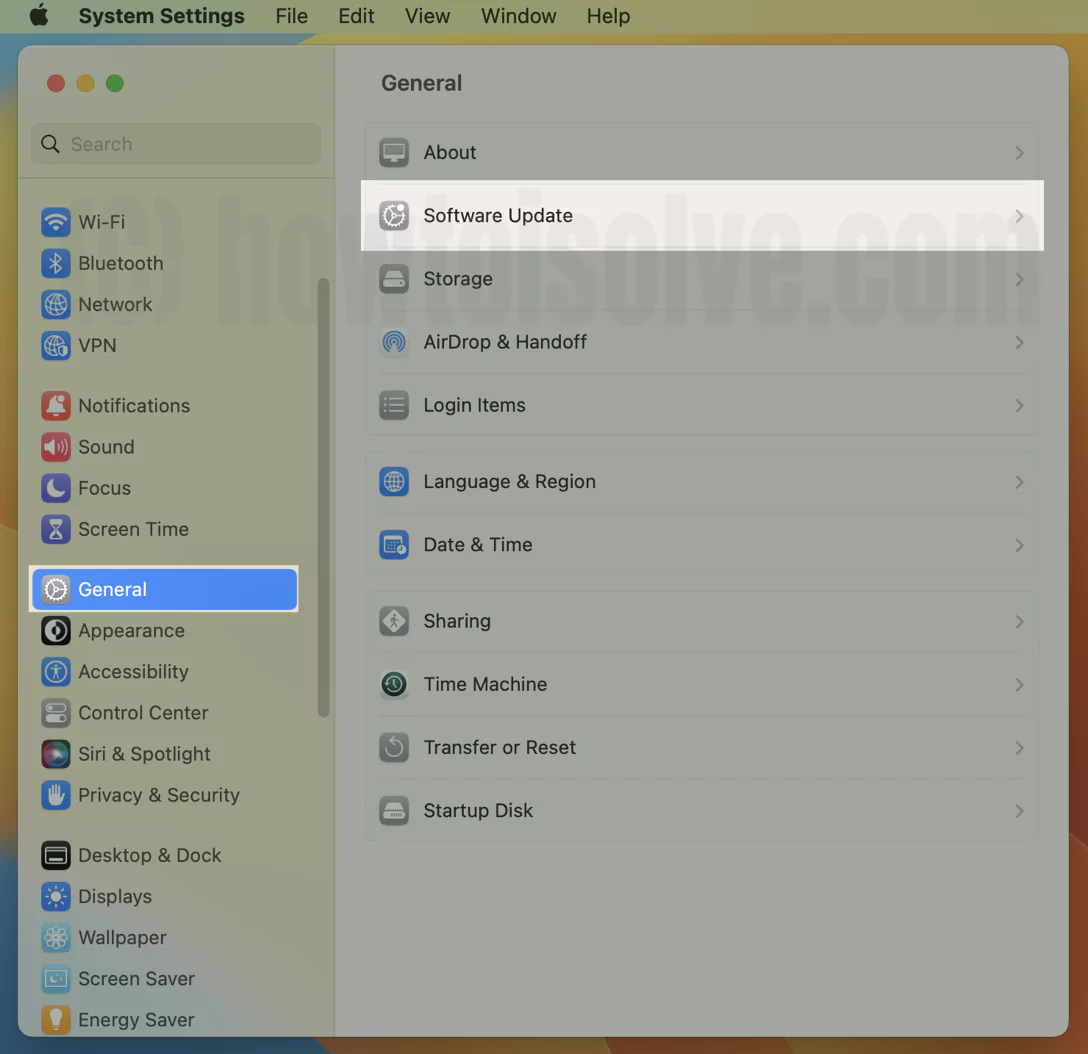The width and height of the screenshot is (1088, 1054).
Task: Select the Sound speaker icon
Action: [x=56, y=447]
